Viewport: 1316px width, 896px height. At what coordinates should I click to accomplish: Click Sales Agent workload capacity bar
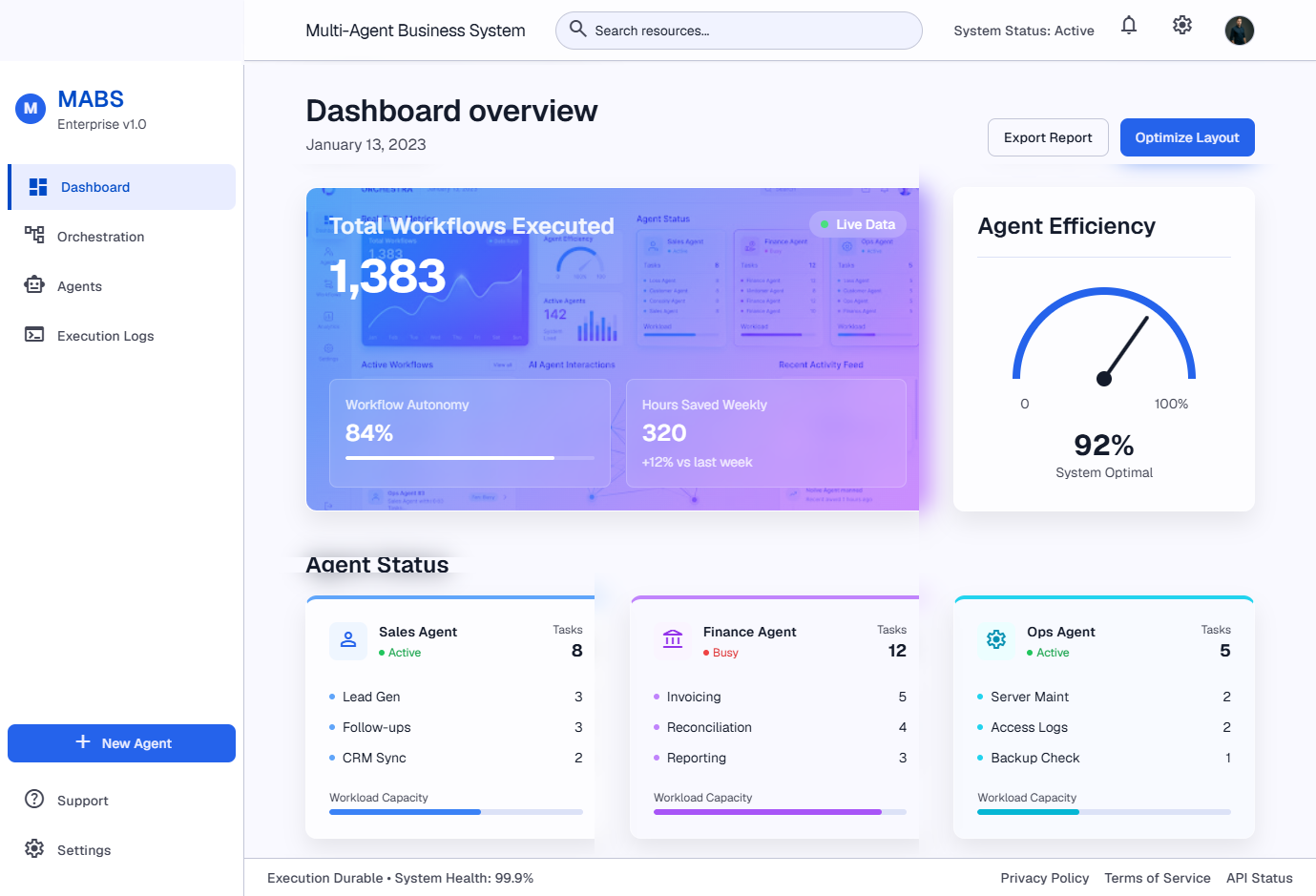pos(456,812)
